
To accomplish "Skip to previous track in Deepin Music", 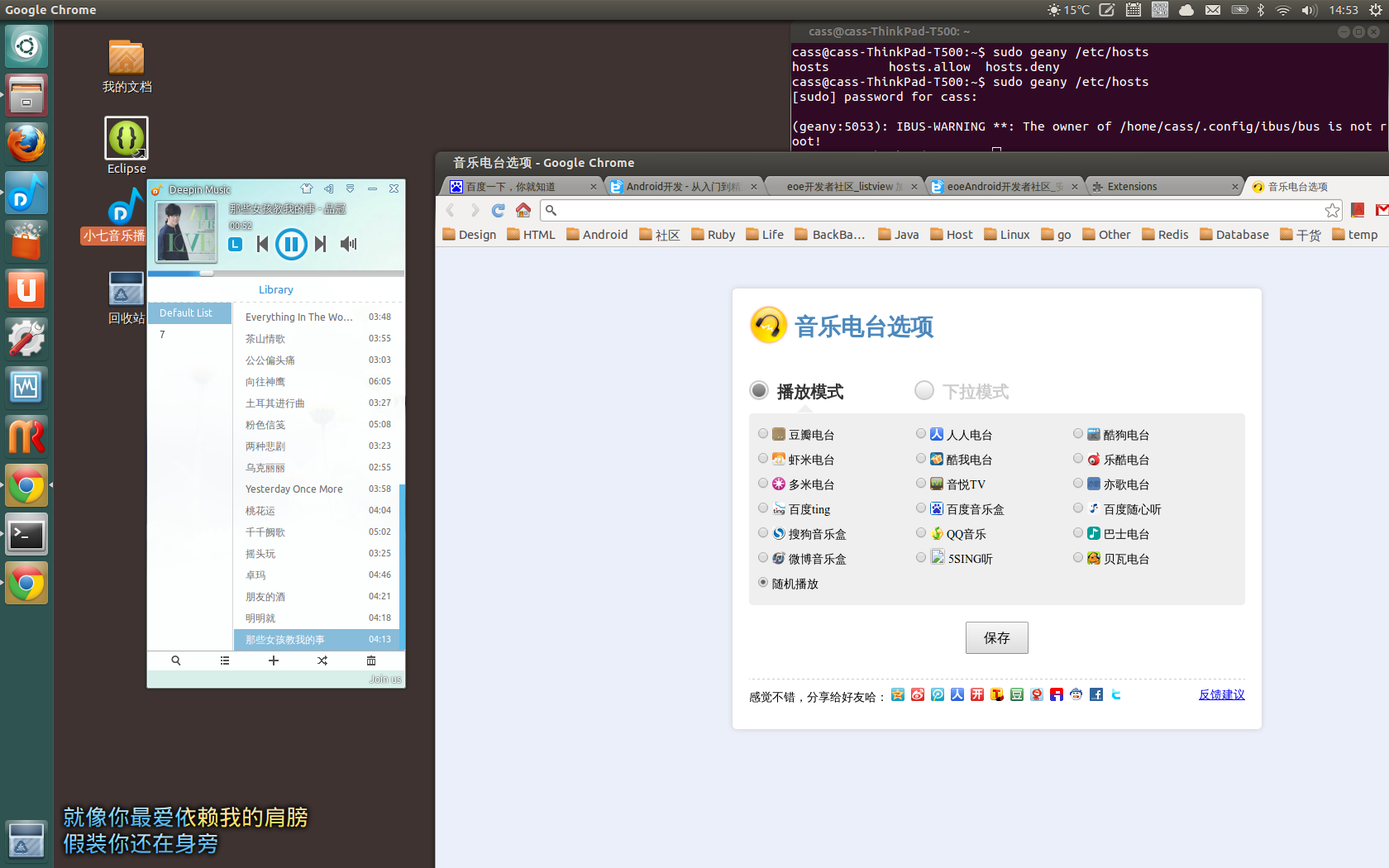I will [262, 244].
